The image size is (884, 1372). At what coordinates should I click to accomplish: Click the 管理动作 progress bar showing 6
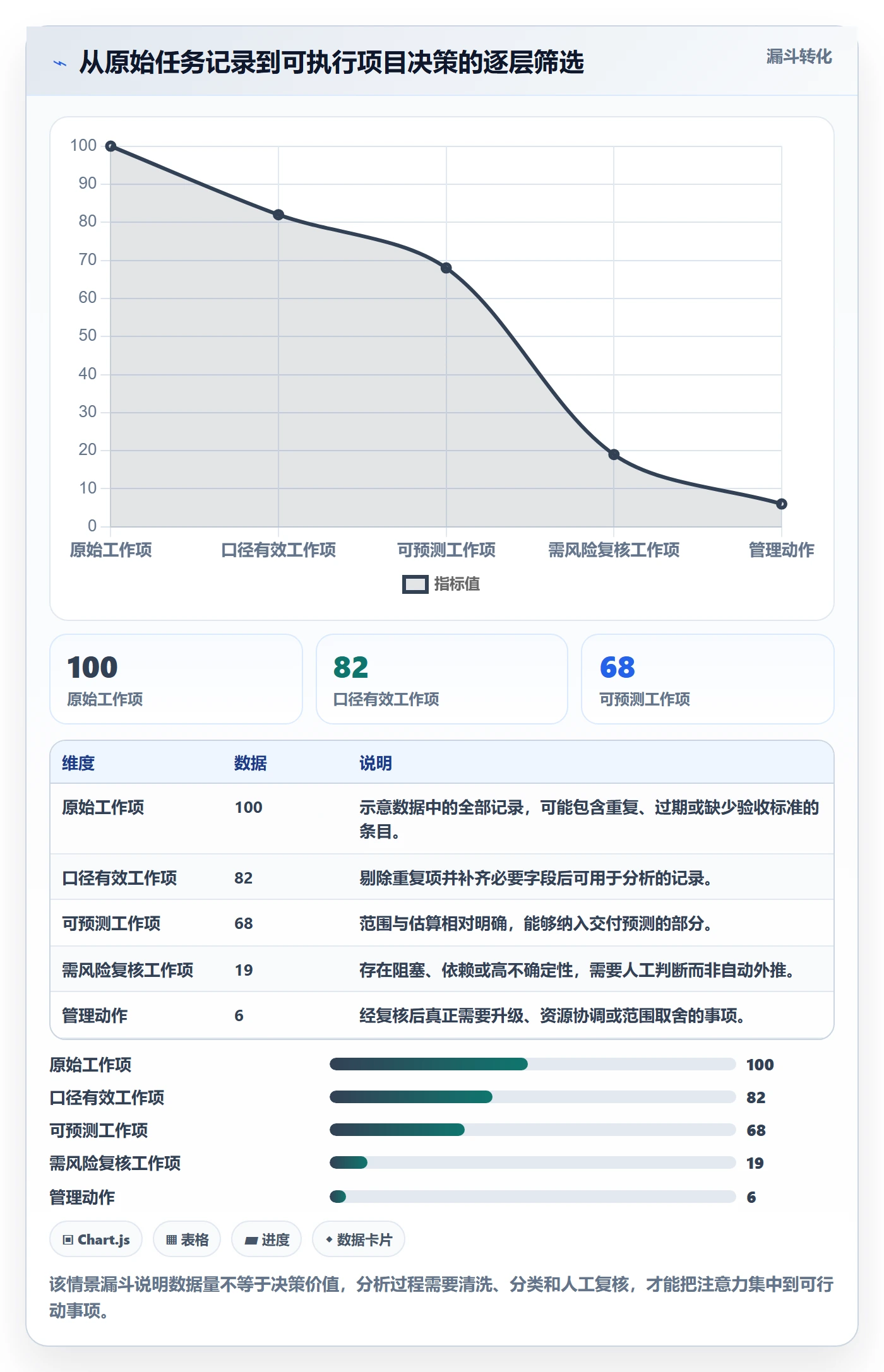533,1197
